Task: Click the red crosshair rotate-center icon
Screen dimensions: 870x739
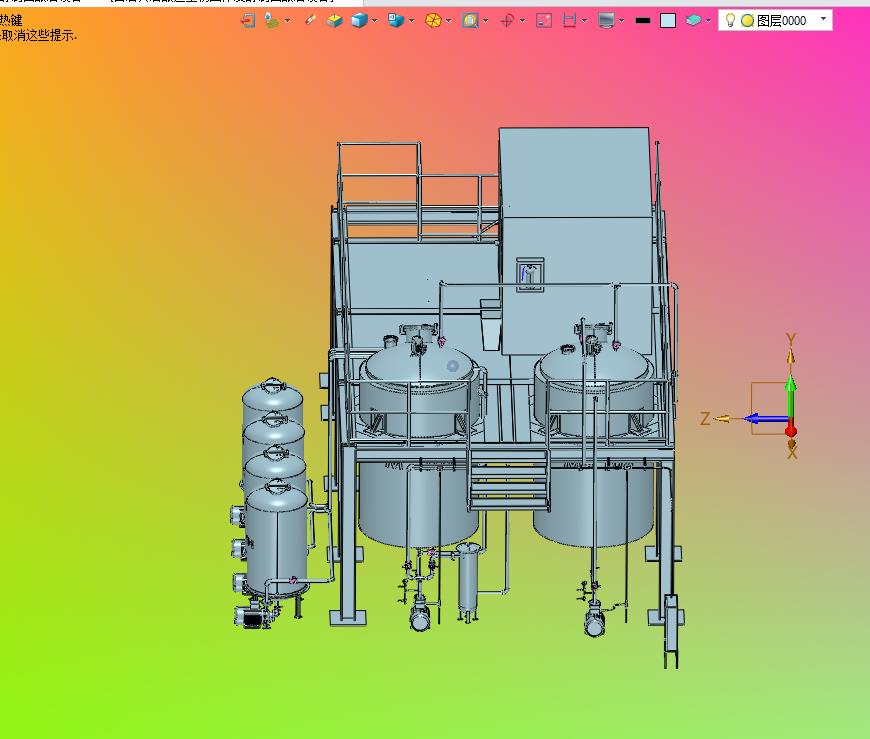Action: click(x=507, y=20)
